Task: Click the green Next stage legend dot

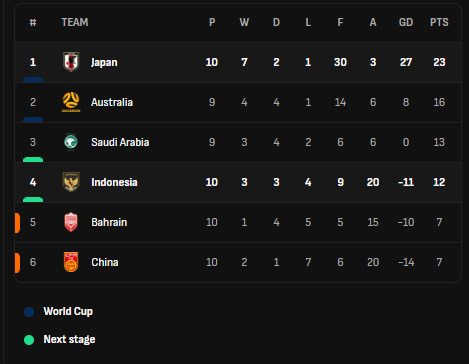Action: click(29, 340)
